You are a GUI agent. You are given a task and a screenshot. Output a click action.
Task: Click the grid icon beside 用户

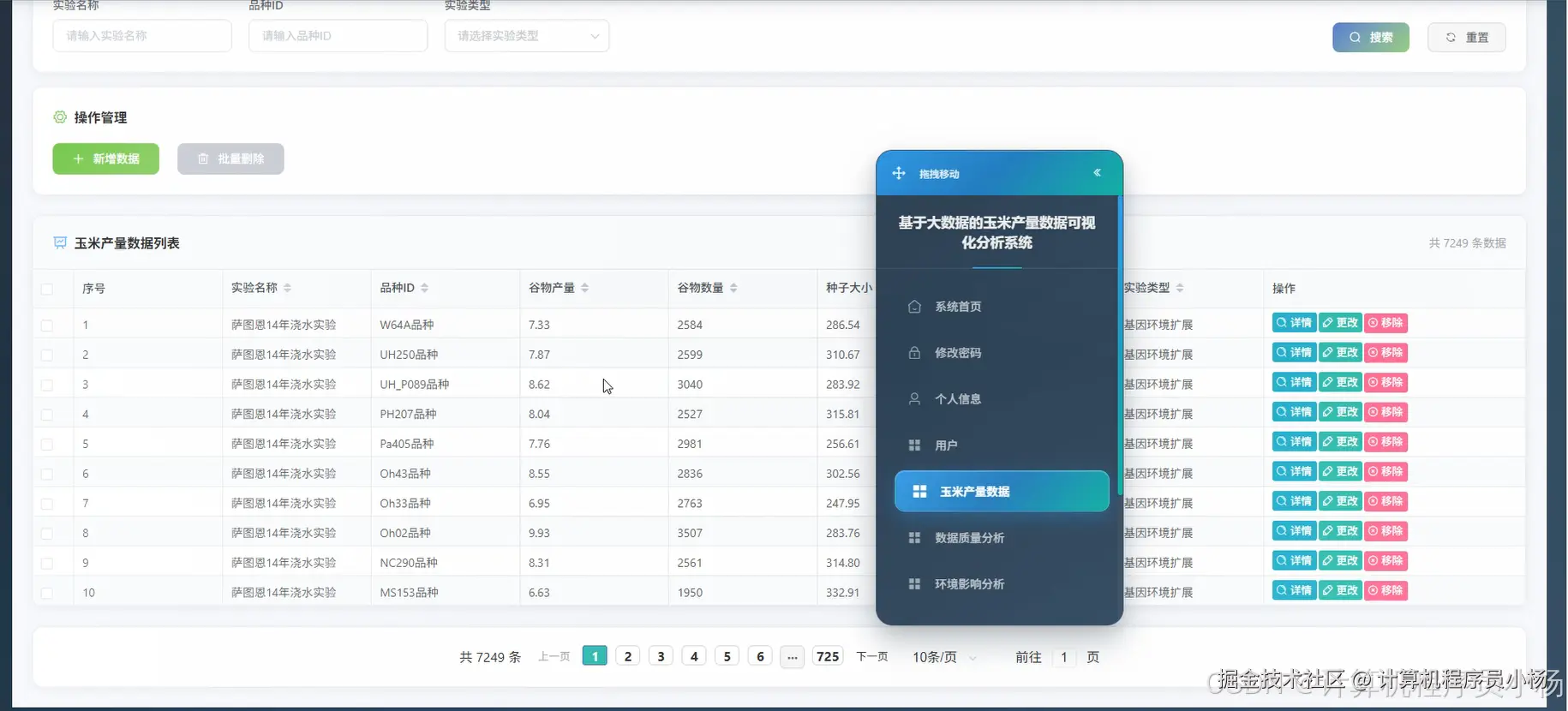[x=914, y=445]
